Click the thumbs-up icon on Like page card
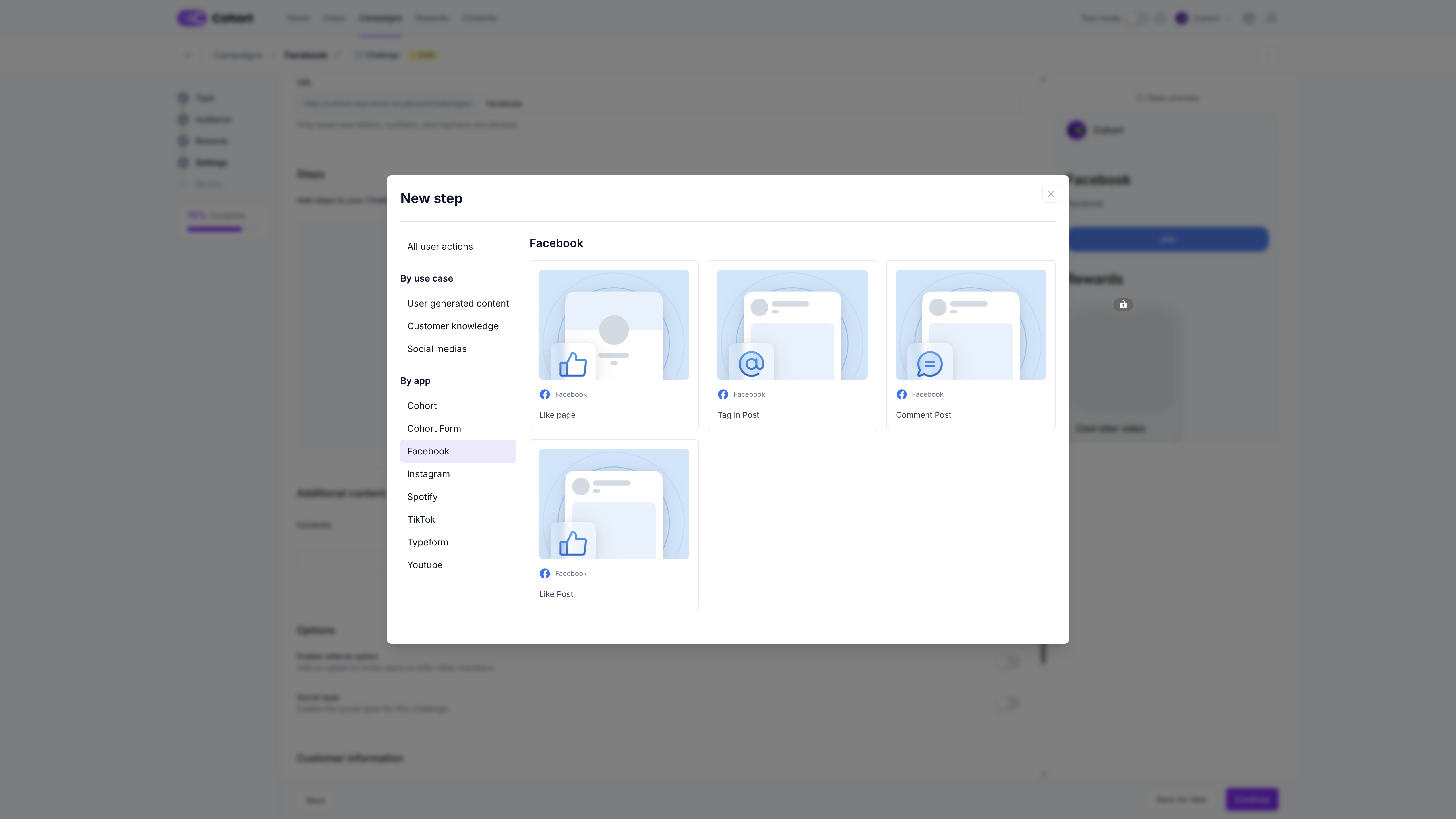The image size is (1456, 819). [x=572, y=365]
